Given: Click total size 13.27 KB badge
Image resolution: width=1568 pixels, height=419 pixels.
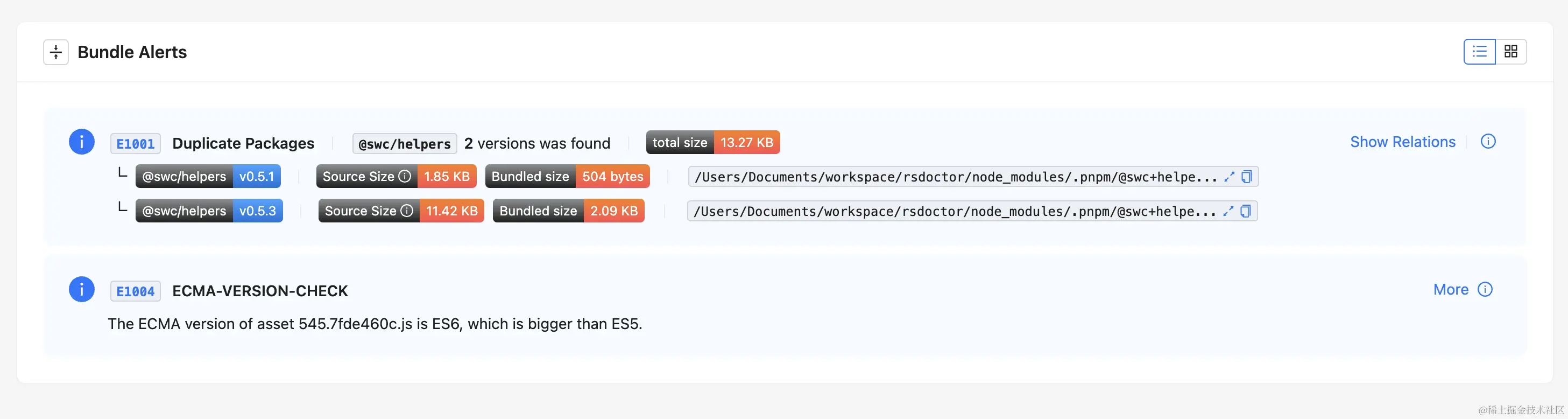Looking at the screenshot, I should 713,143.
